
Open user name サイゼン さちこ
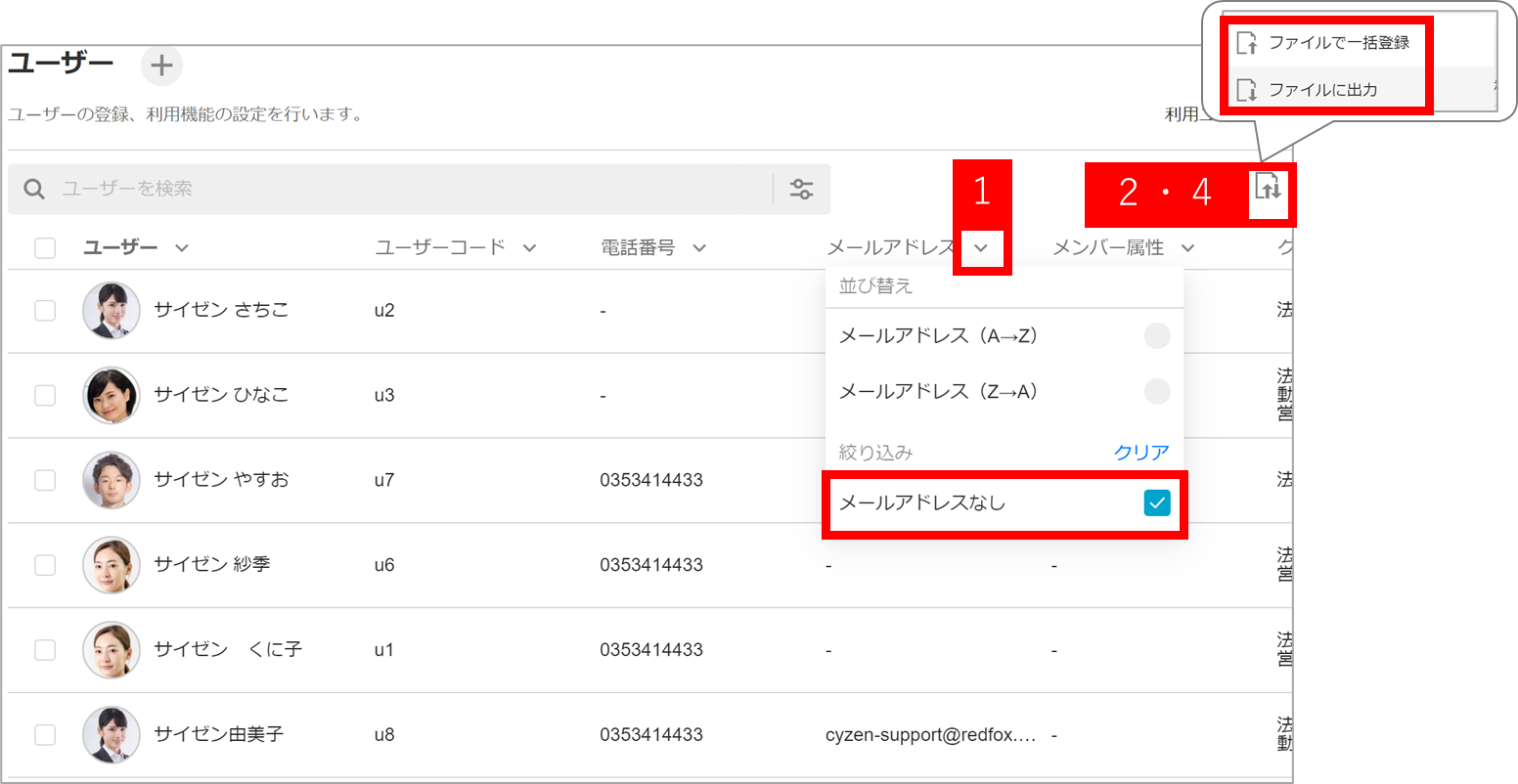click(221, 311)
